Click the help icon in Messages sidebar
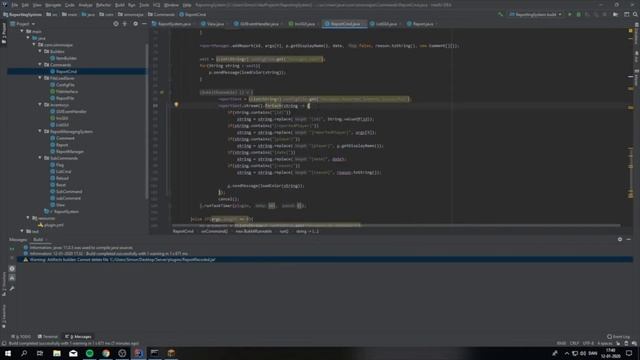Image resolution: width=640 pixels, height=360 pixels. [x=12, y=269]
